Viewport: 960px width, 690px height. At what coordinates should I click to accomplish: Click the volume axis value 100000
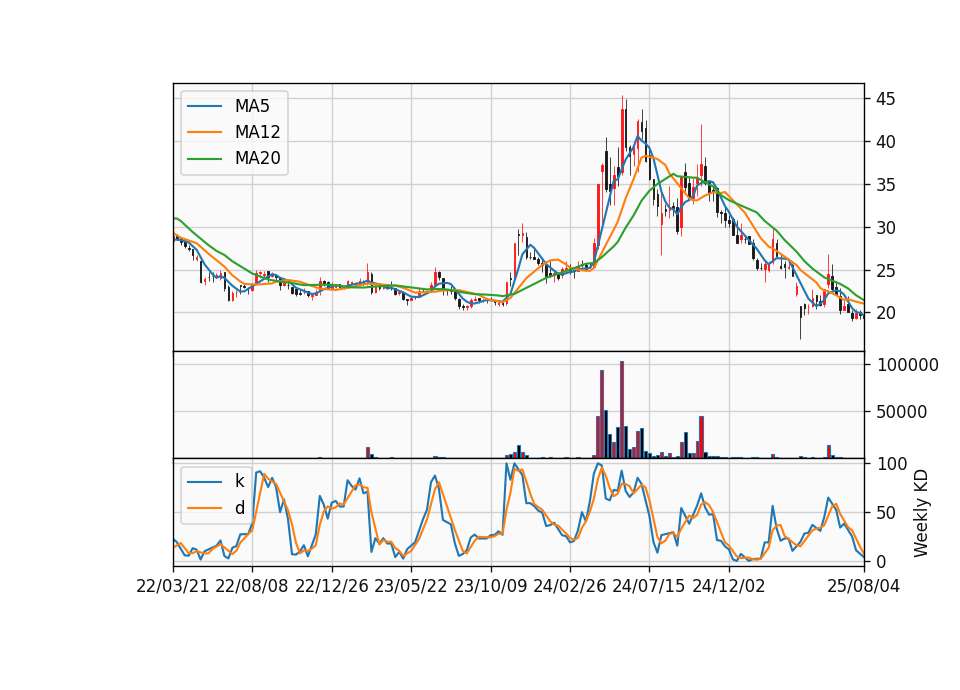[907, 366]
